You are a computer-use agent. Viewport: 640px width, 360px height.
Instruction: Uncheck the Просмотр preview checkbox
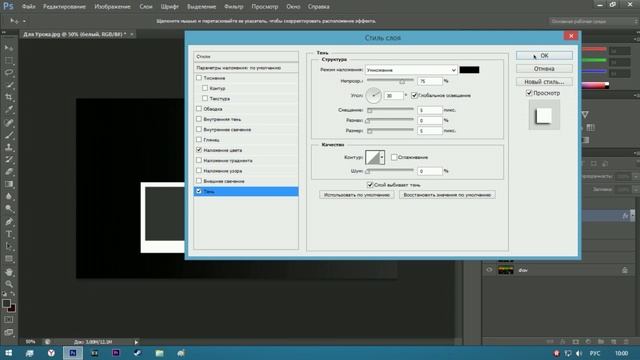[x=529, y=93]
